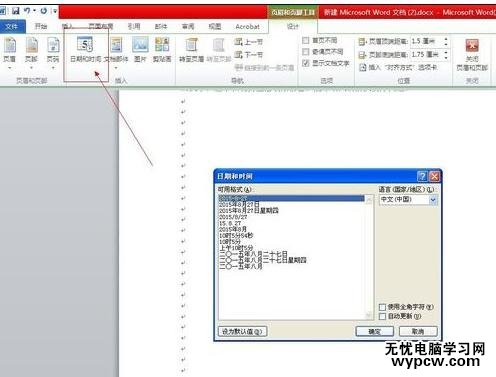The width and height of the screenshot is (496, 377).
Task: Enable the 奇偶页不同 (Different Odd & Even) checkbox
Action: (305, 52)
